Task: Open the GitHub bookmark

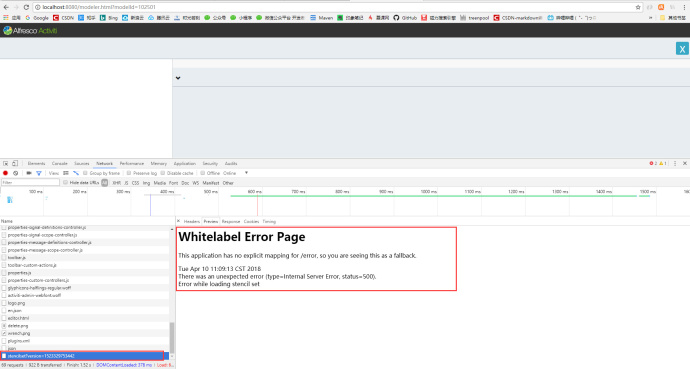Action: tap(405, 18)
